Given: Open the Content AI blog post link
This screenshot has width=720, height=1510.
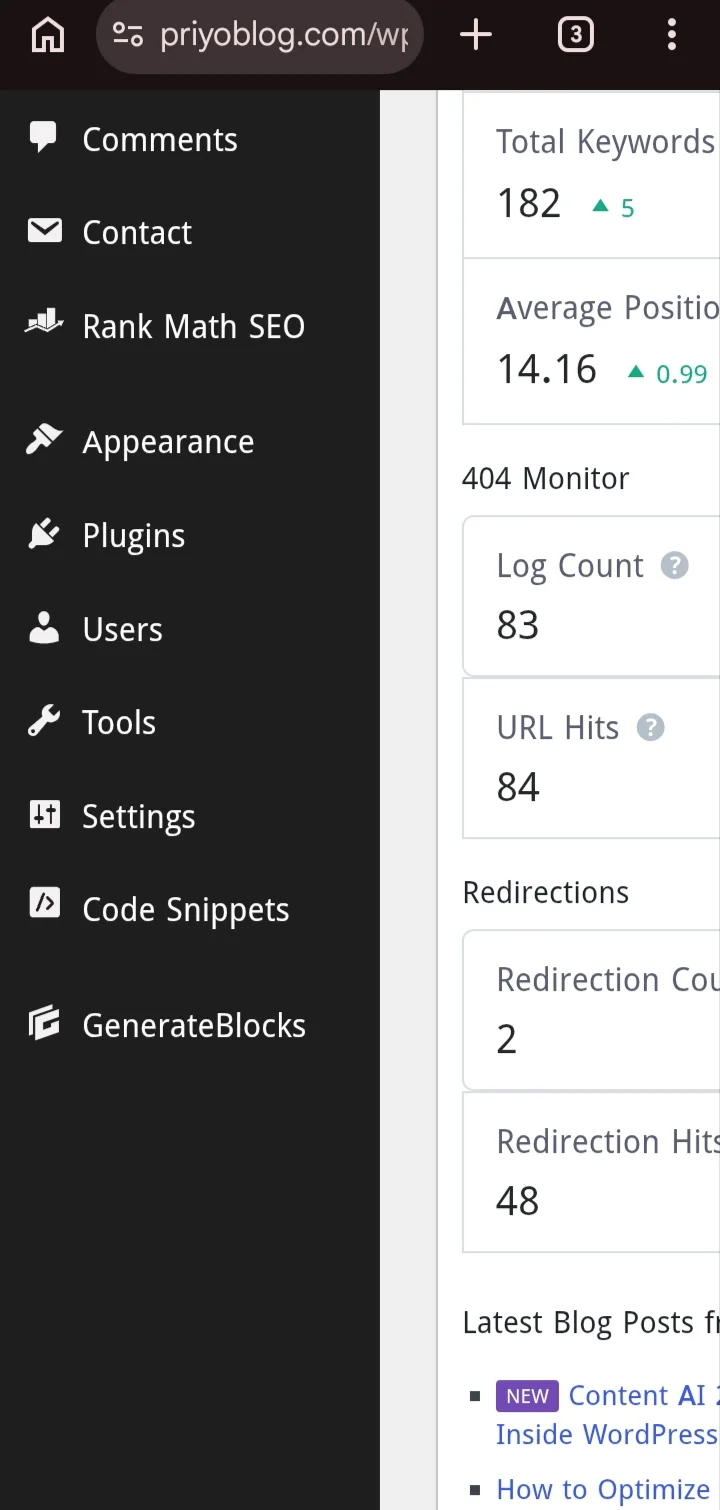Looking at the screenshot, I should [608, 1414].
